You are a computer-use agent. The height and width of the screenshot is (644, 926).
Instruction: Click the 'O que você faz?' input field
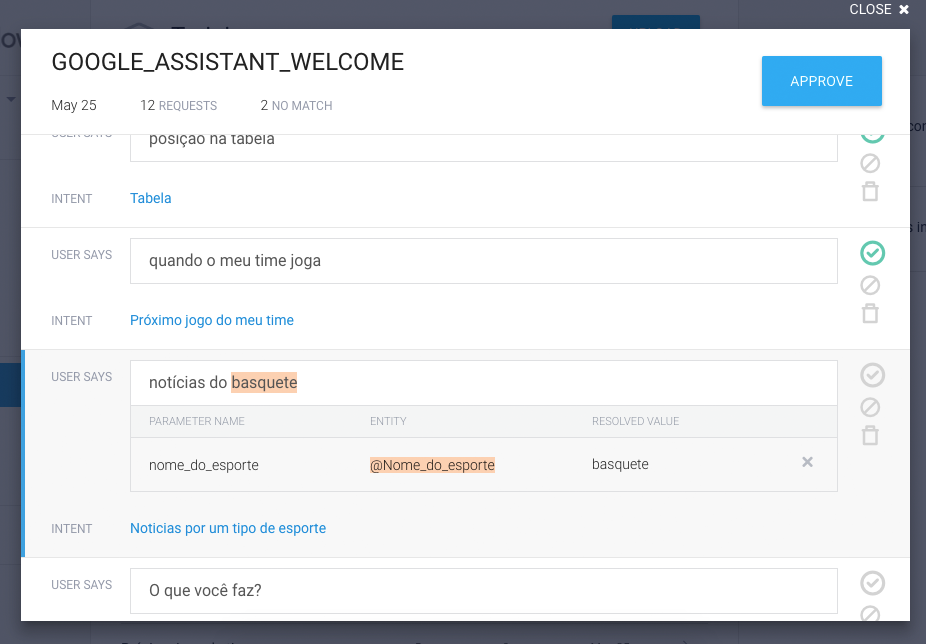point(484,591)
